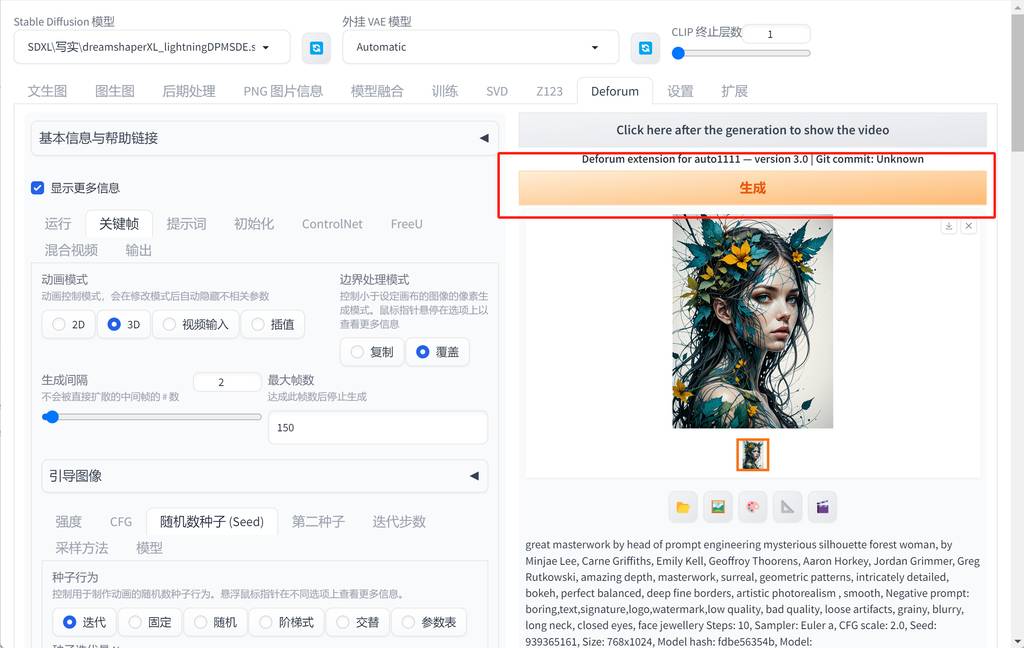The image size is (1024, 648).
Task: Click the purple clapperboard video icon
Action: (822, 507)
